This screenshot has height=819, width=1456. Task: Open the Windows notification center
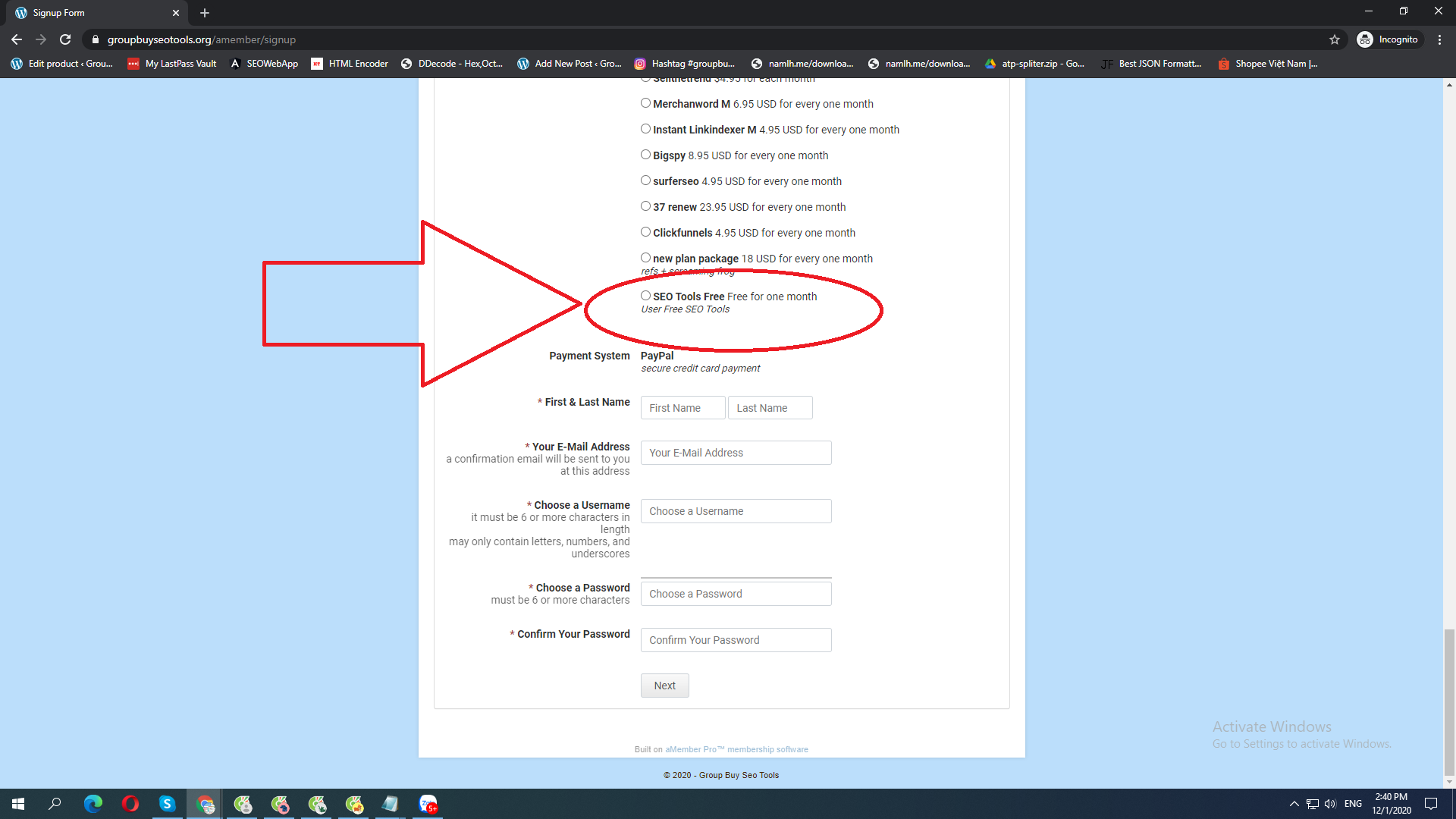click(x=1431, y=804)
